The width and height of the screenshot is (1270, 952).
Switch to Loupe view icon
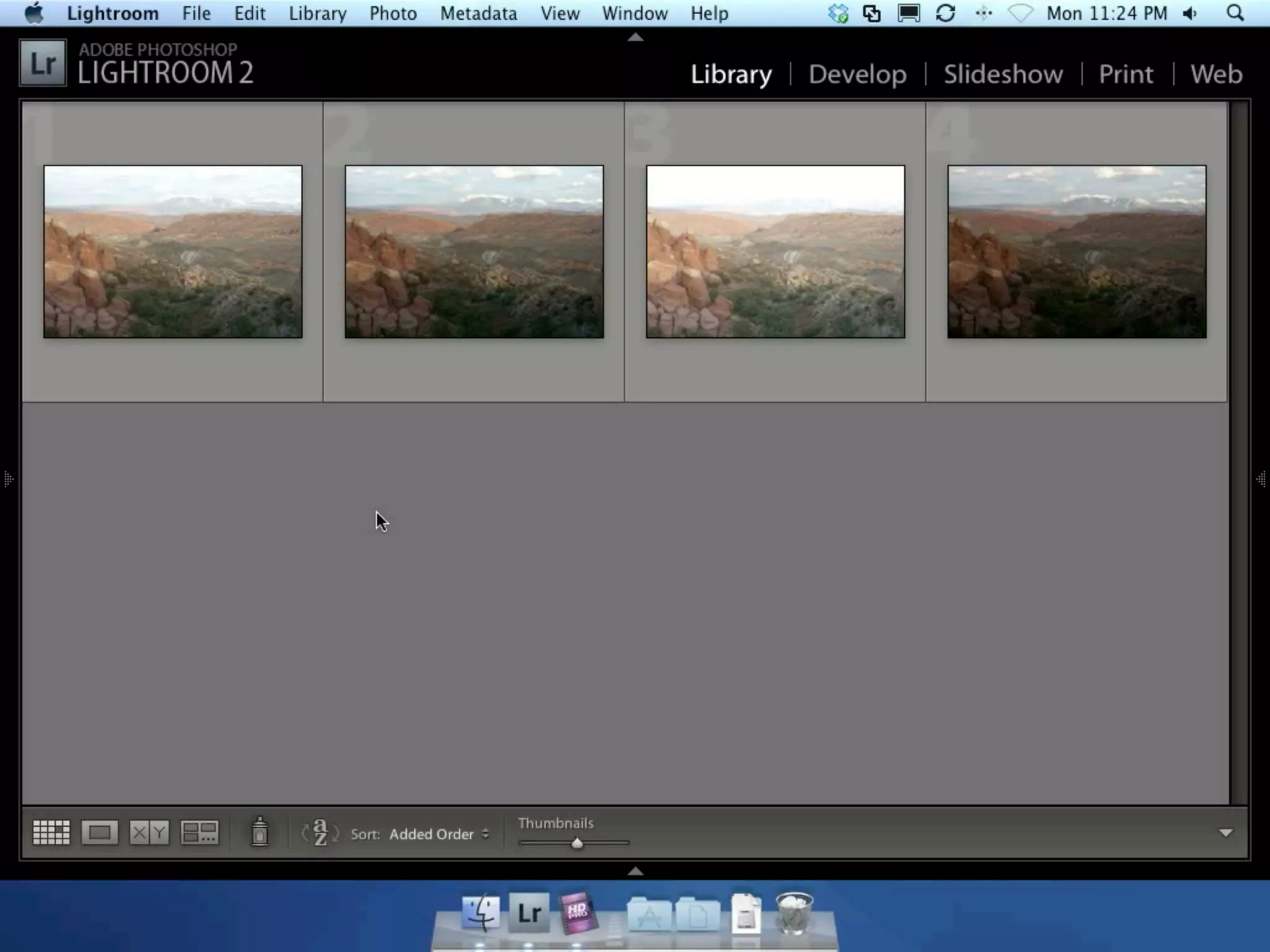click(99, 832)
